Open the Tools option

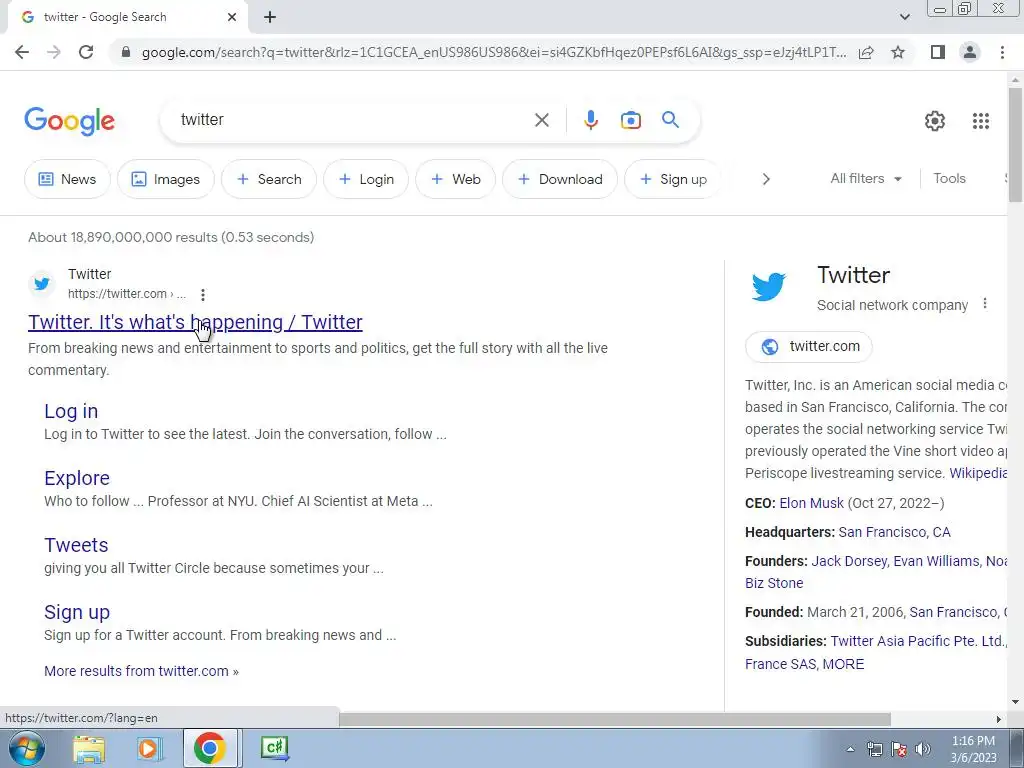(949, 178)
